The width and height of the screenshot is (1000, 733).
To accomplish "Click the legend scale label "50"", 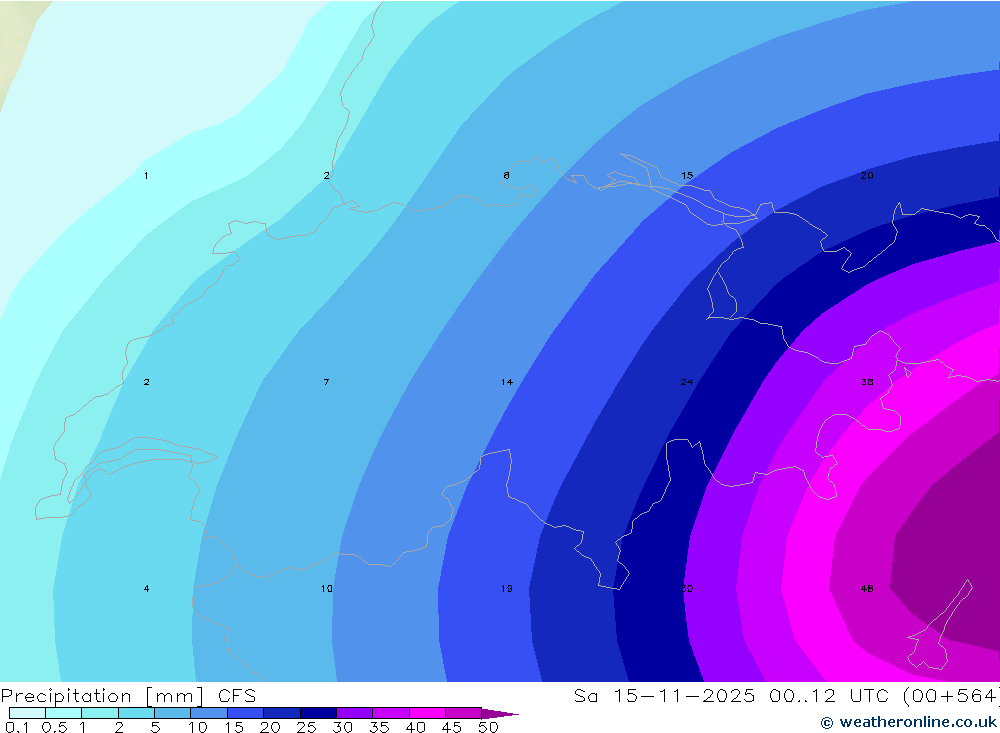I will (488, 727).
